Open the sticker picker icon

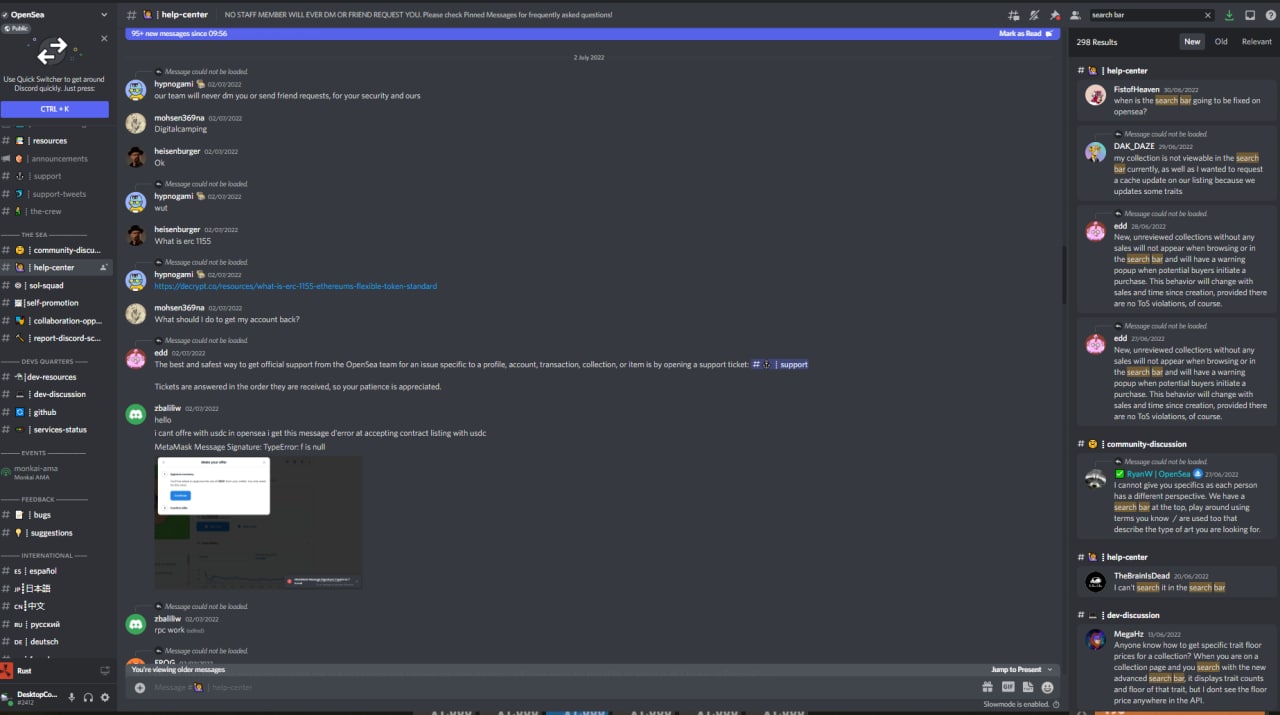1027,687
